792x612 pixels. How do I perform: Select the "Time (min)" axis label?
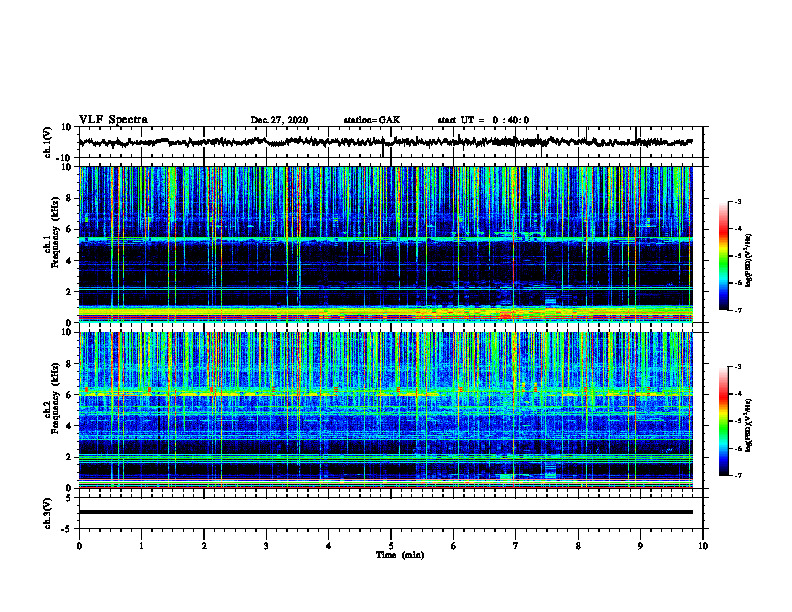click(x=400, y=555)
